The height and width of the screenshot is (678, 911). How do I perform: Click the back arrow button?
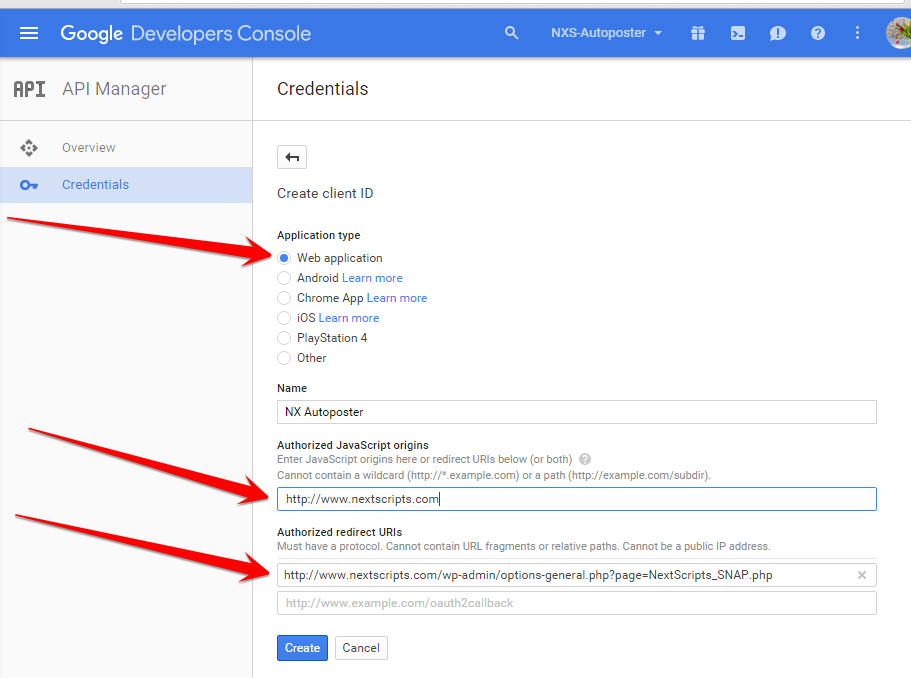click(x=292, y=157)
